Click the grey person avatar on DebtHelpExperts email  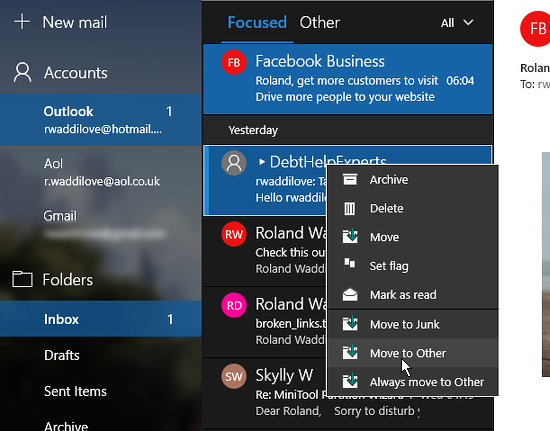pos(234,163)
